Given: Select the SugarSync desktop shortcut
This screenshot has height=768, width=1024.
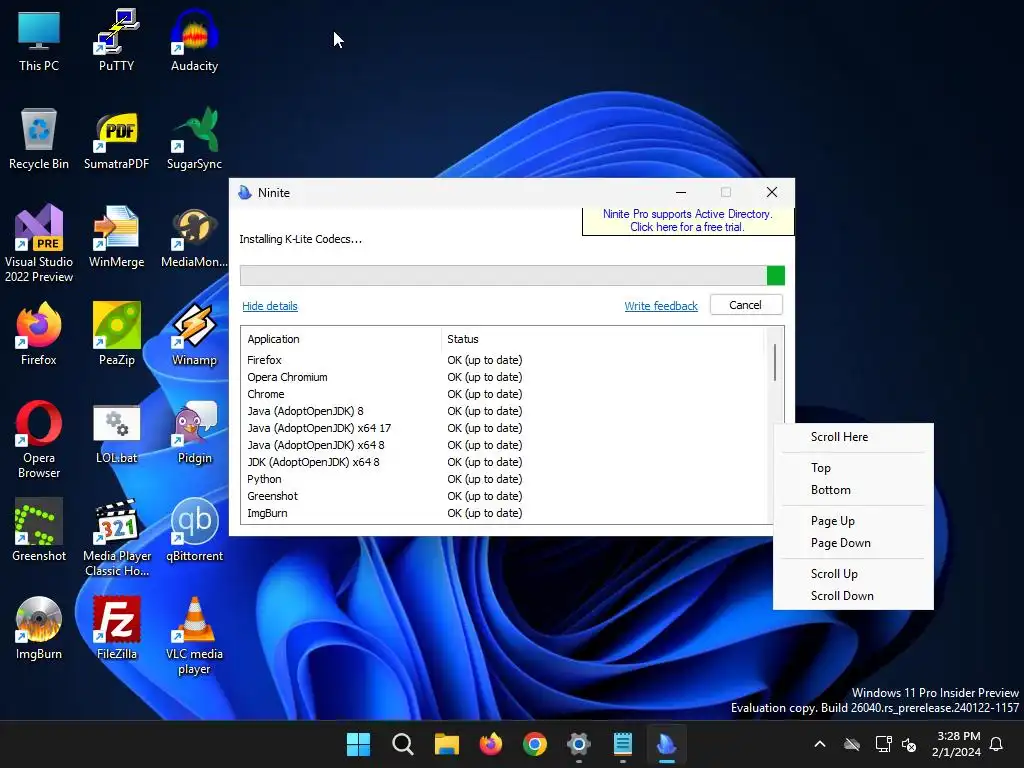Looking at the screenshot, I should tap(194, 139).
